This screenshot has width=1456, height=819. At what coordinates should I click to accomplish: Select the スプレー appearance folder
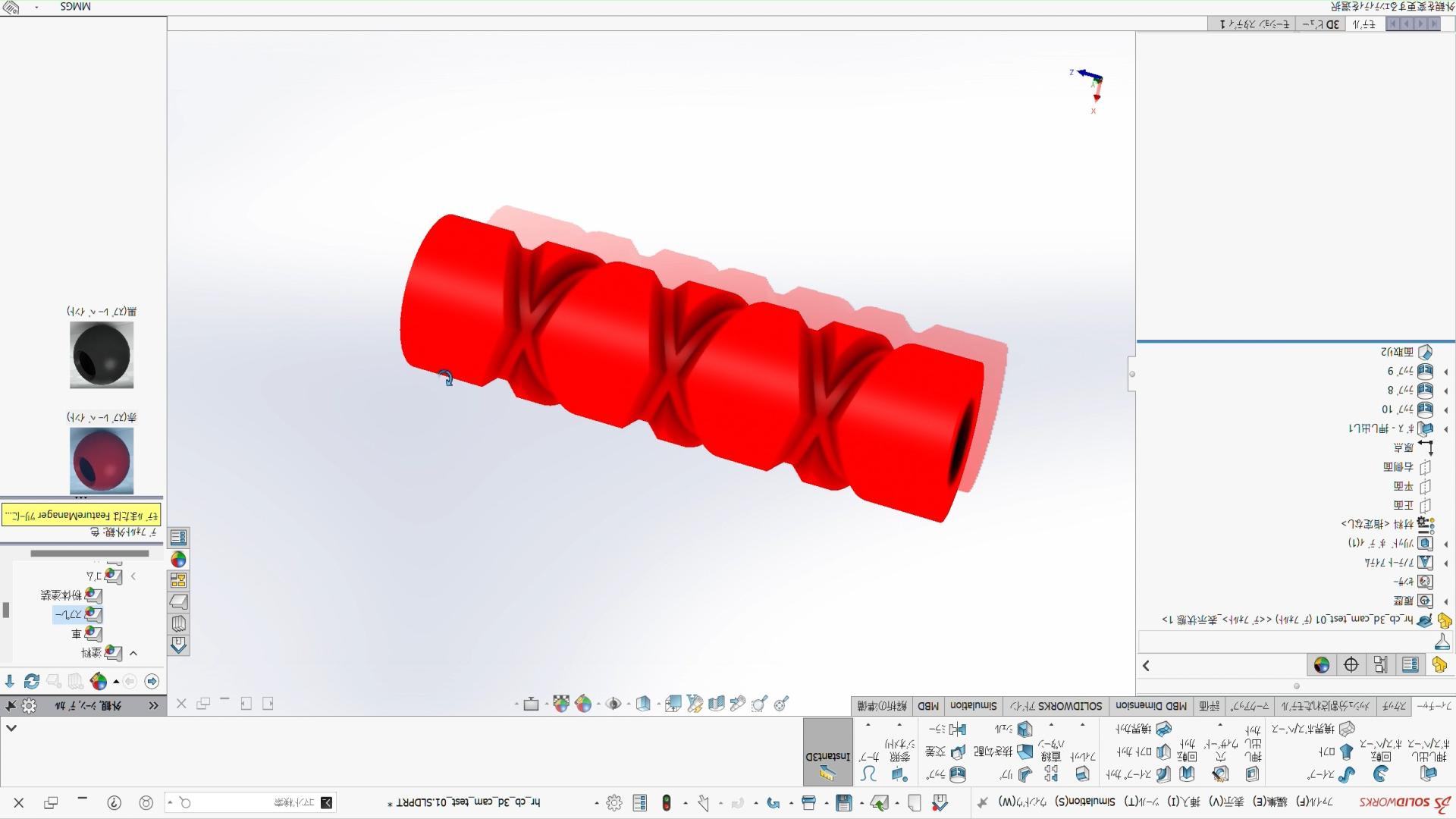pos(78,614)
